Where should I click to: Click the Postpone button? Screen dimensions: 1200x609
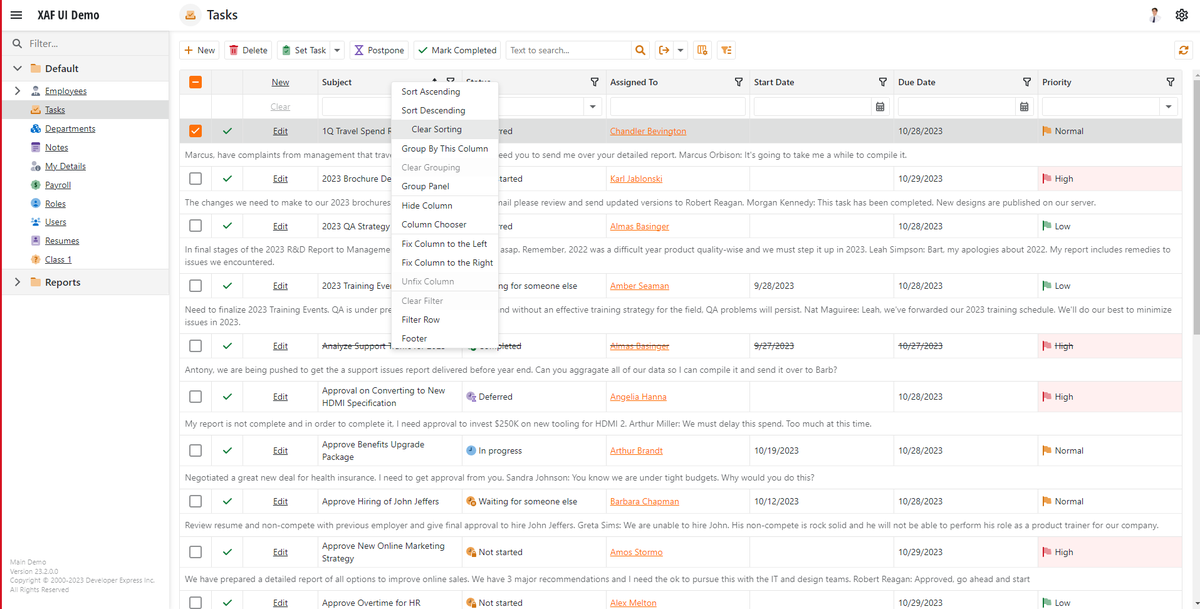point(380,50)
